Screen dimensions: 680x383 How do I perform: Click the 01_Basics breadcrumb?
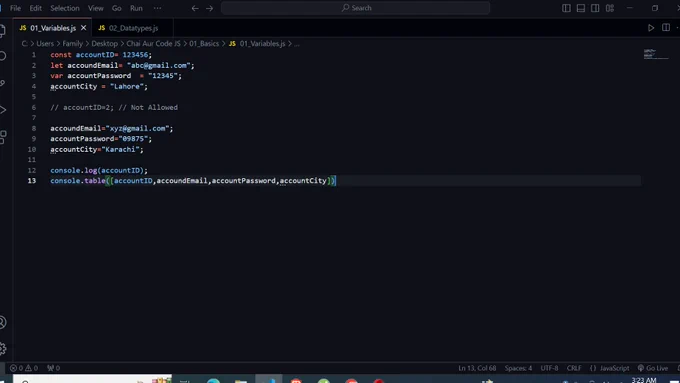click(x=204, y=43)
